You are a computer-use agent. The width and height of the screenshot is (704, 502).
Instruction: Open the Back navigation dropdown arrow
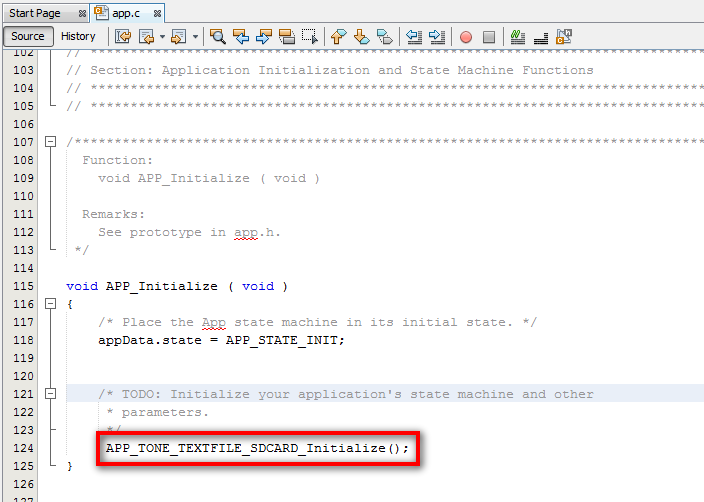(164, 37)
